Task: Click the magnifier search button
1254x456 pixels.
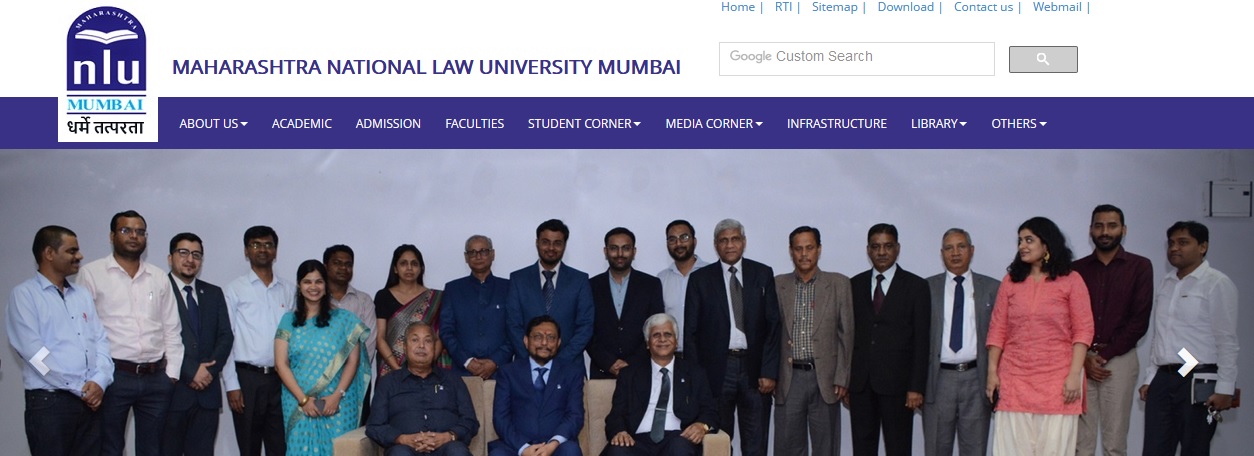Action: pos(1043,59)
